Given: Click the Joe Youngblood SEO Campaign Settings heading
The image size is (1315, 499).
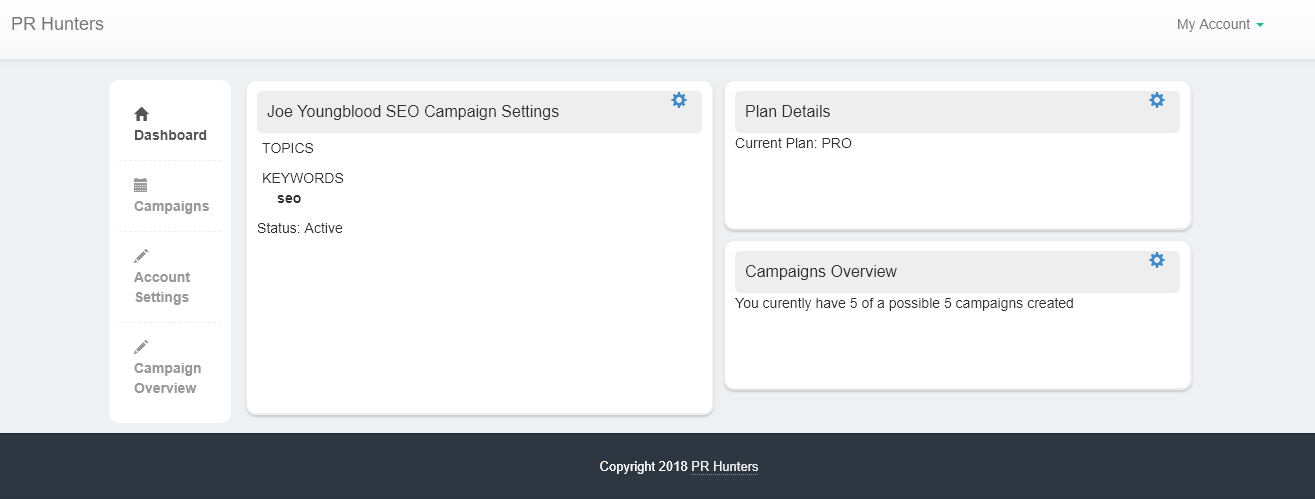Looking at the screenshot, I should [413, 112].
